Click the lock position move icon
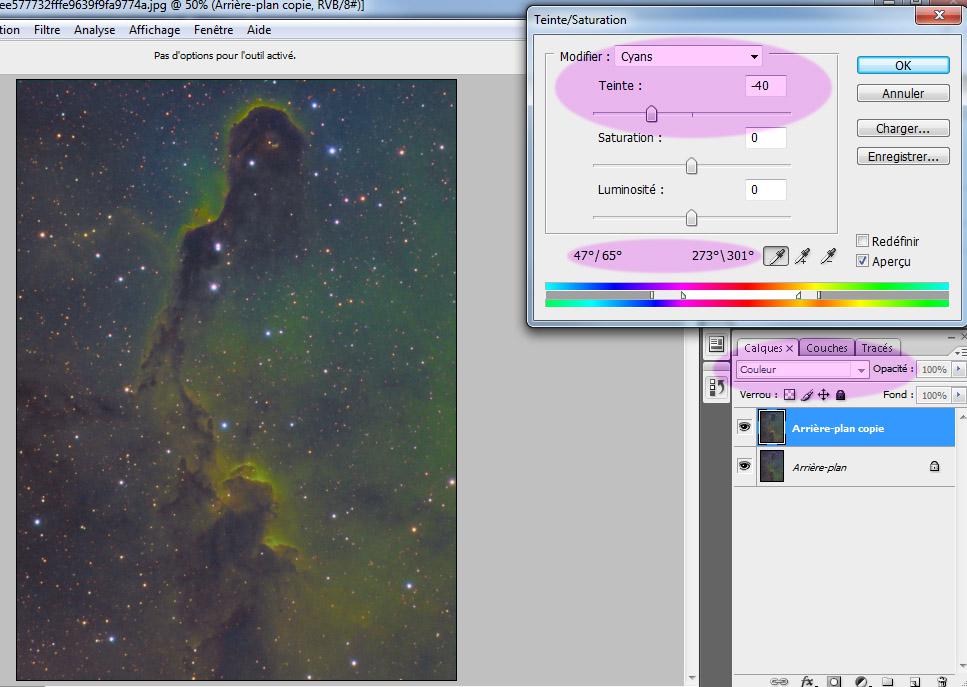Viewport: 967px width, 687px height. coord(823,395)
